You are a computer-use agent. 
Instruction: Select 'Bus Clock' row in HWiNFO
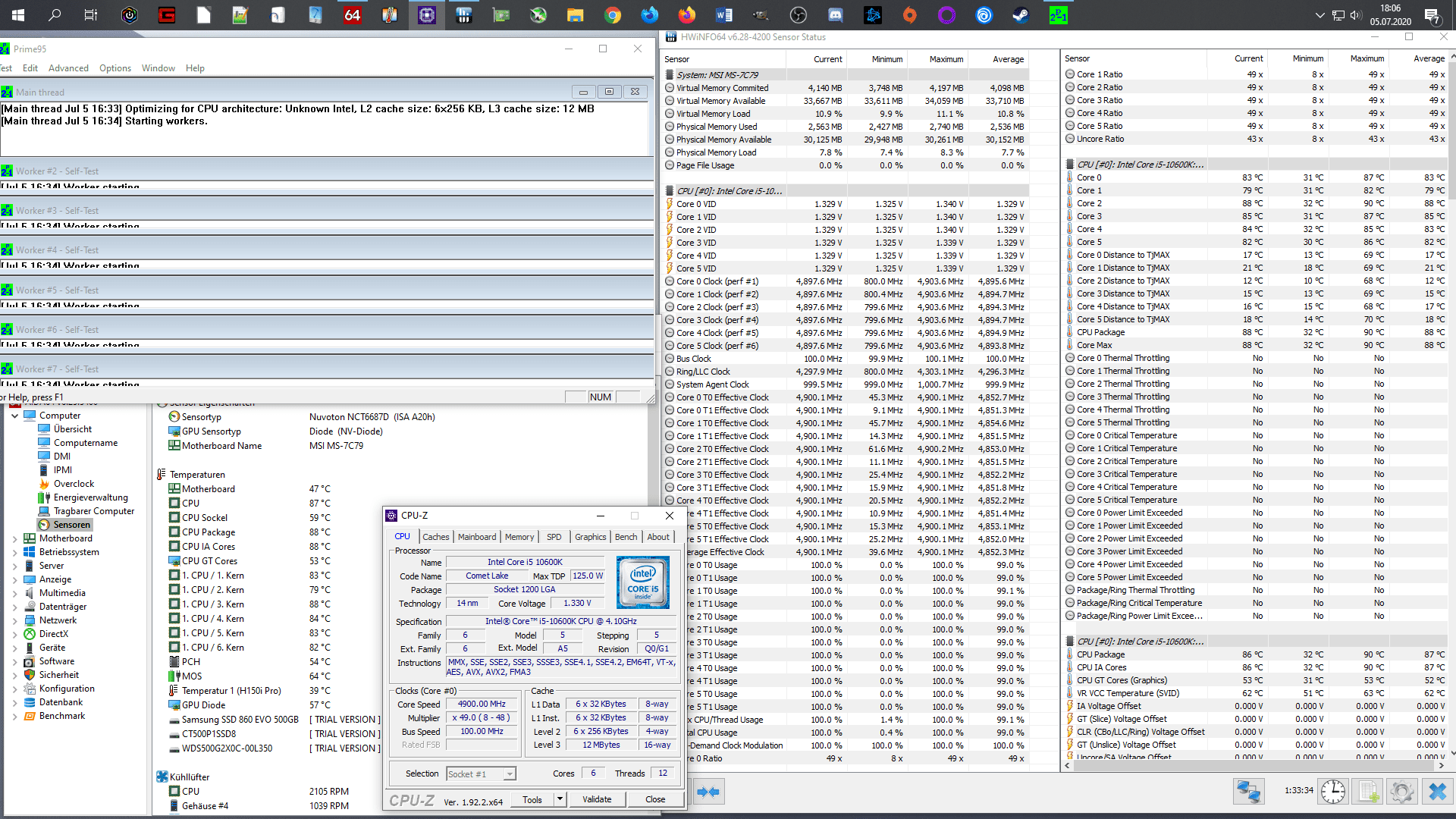point(846,359)
